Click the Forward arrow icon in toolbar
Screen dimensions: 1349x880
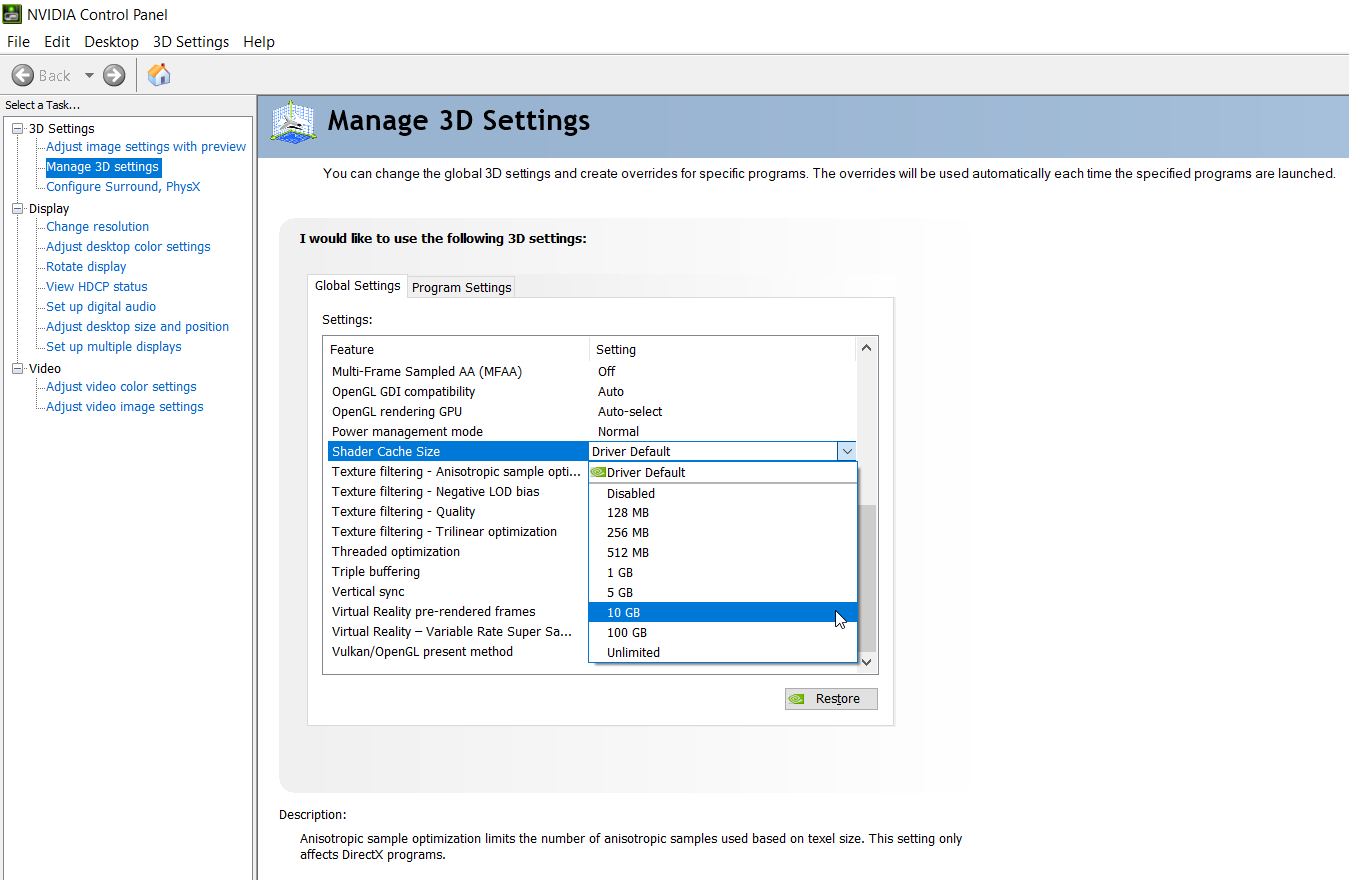tap(114, 75)
